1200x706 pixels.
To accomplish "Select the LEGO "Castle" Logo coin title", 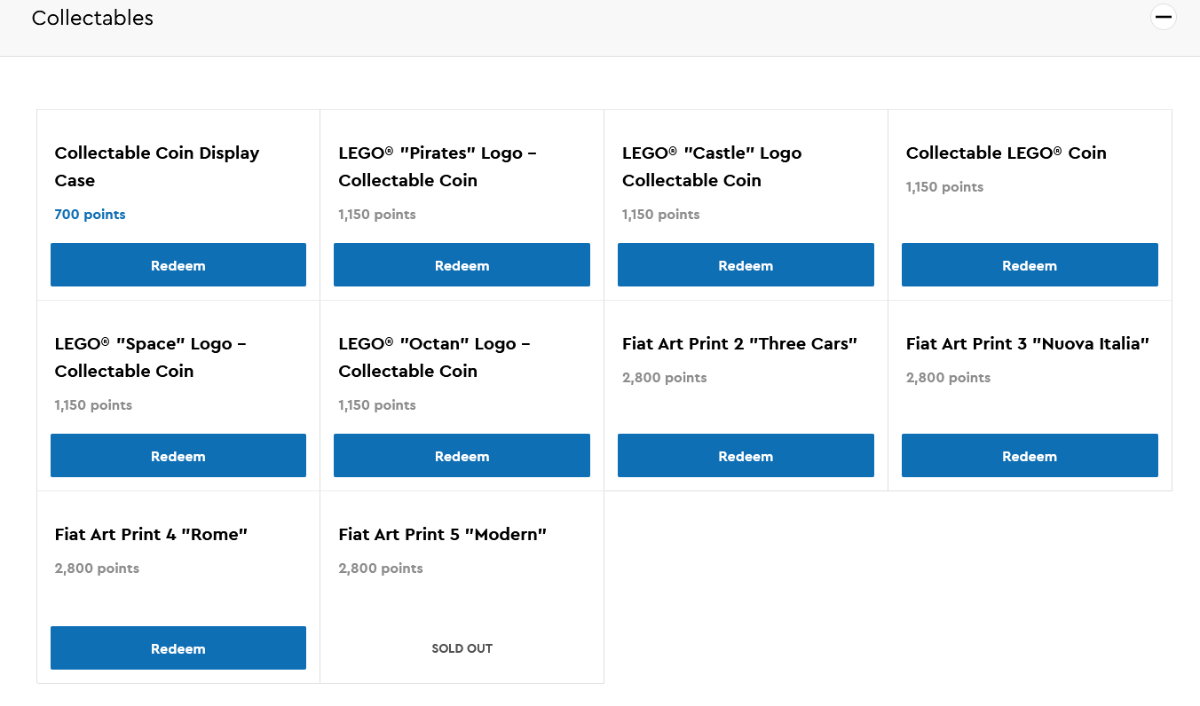I will [712, 167].
